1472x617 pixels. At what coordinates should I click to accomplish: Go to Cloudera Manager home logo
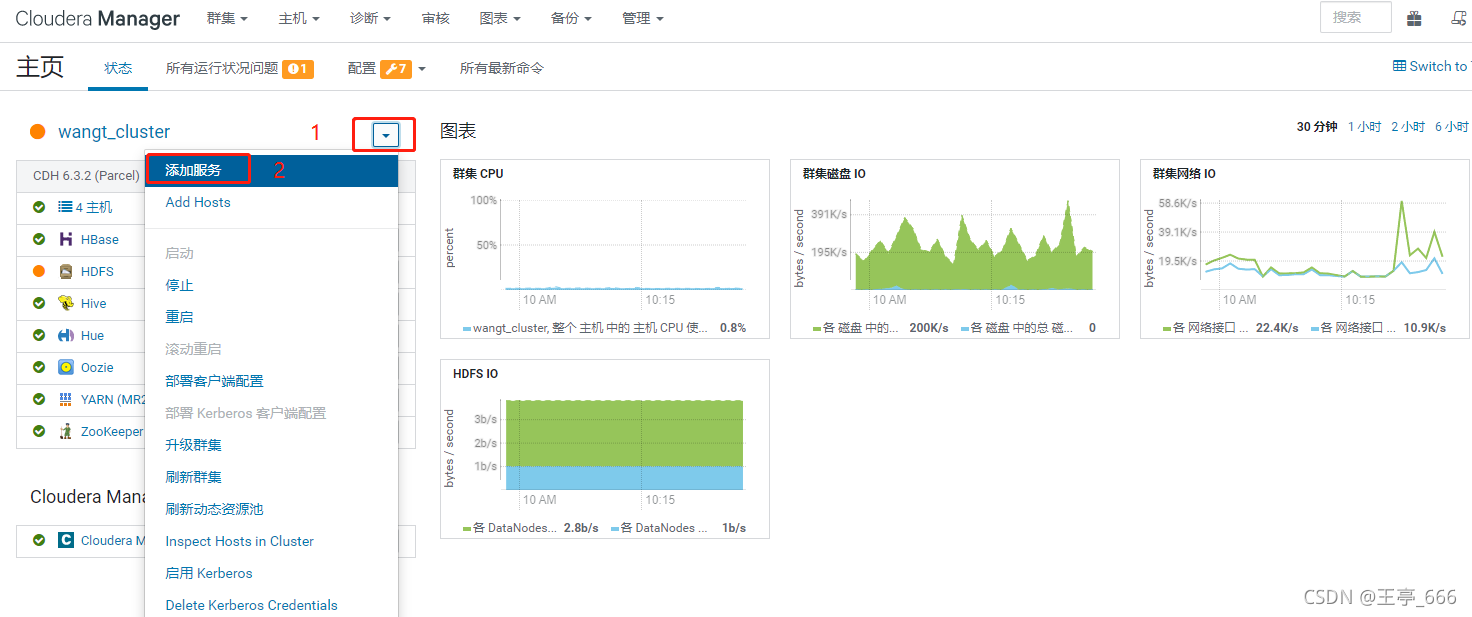click(98, 18)
